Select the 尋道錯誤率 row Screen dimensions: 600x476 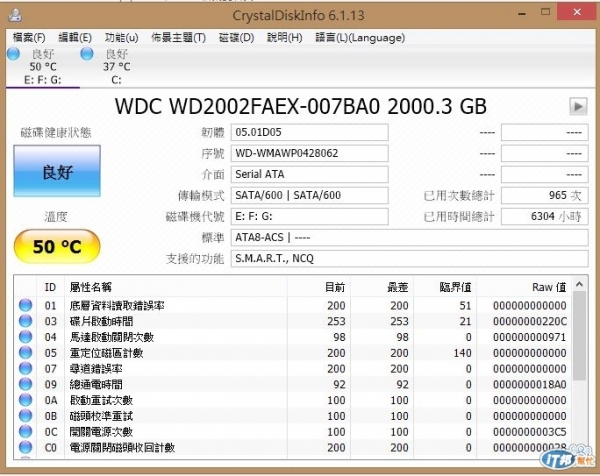[293, 368]
